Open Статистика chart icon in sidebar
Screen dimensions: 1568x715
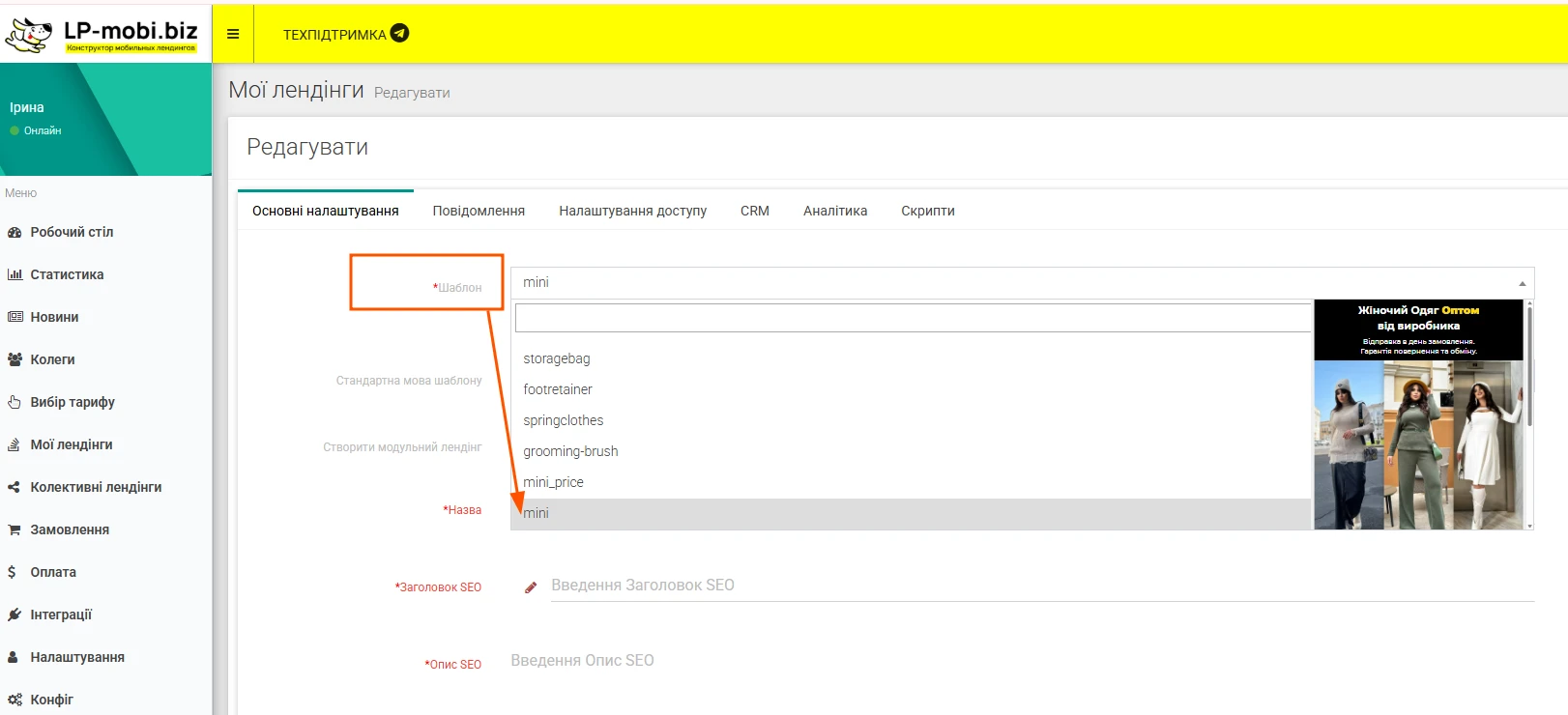click(x=15, y=274)
